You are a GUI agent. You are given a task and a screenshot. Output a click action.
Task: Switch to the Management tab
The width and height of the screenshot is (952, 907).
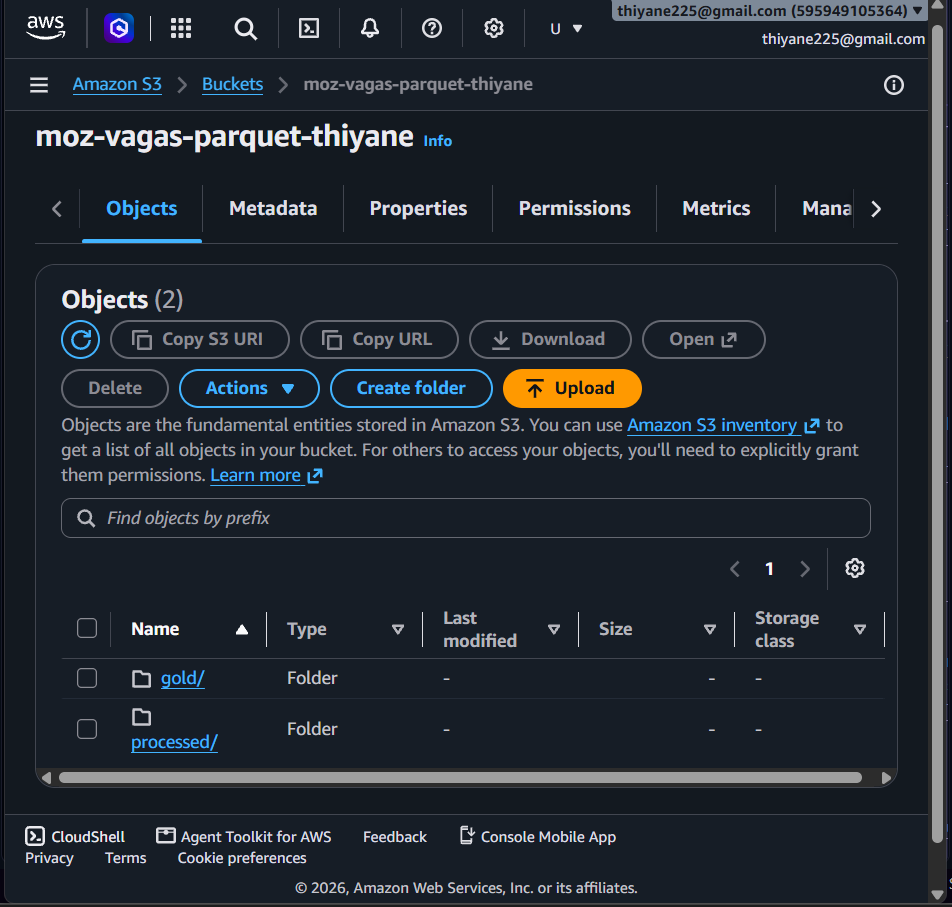tap(827, 209)
